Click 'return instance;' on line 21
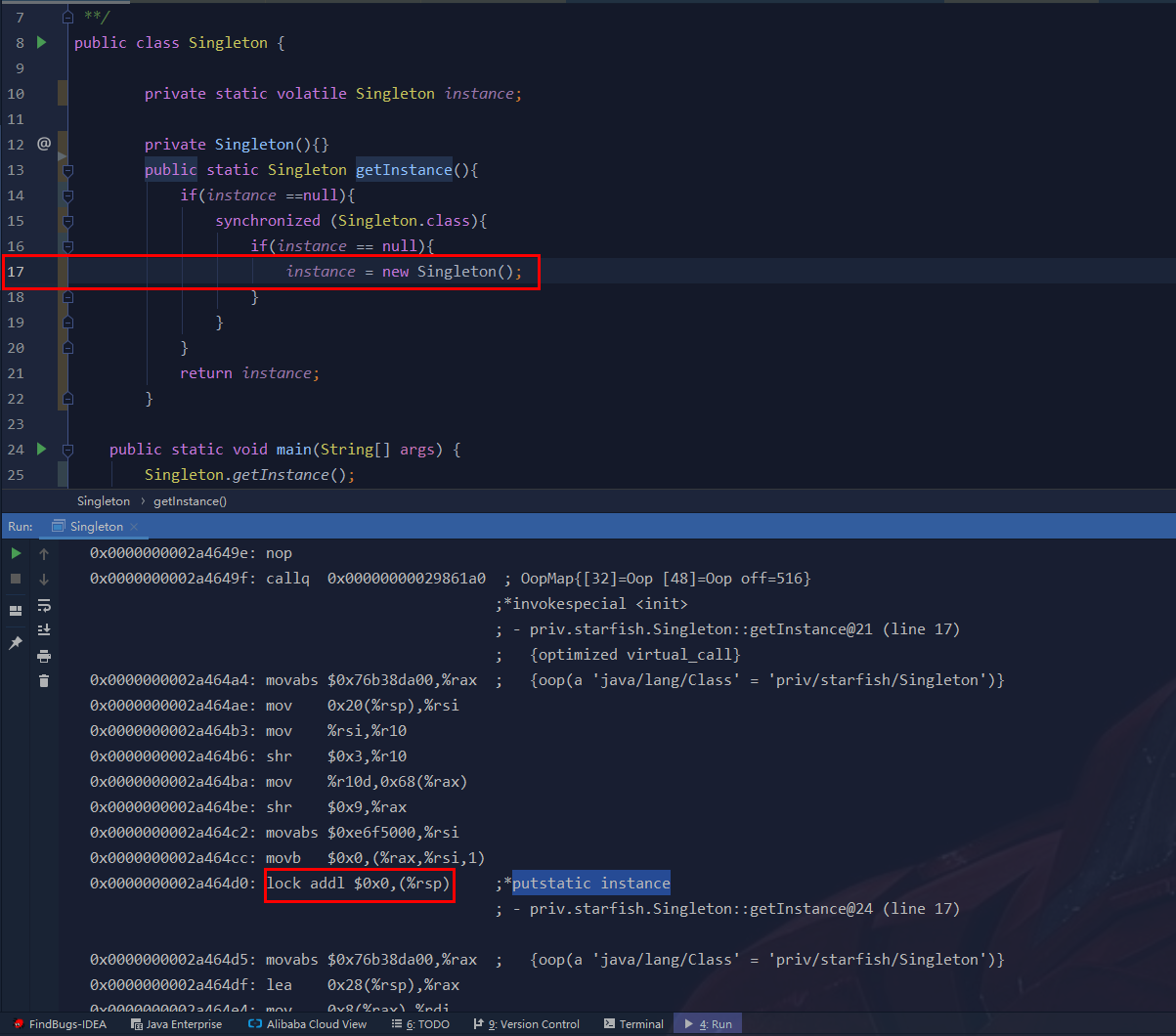1176x1036 pixels. (250, 373)
